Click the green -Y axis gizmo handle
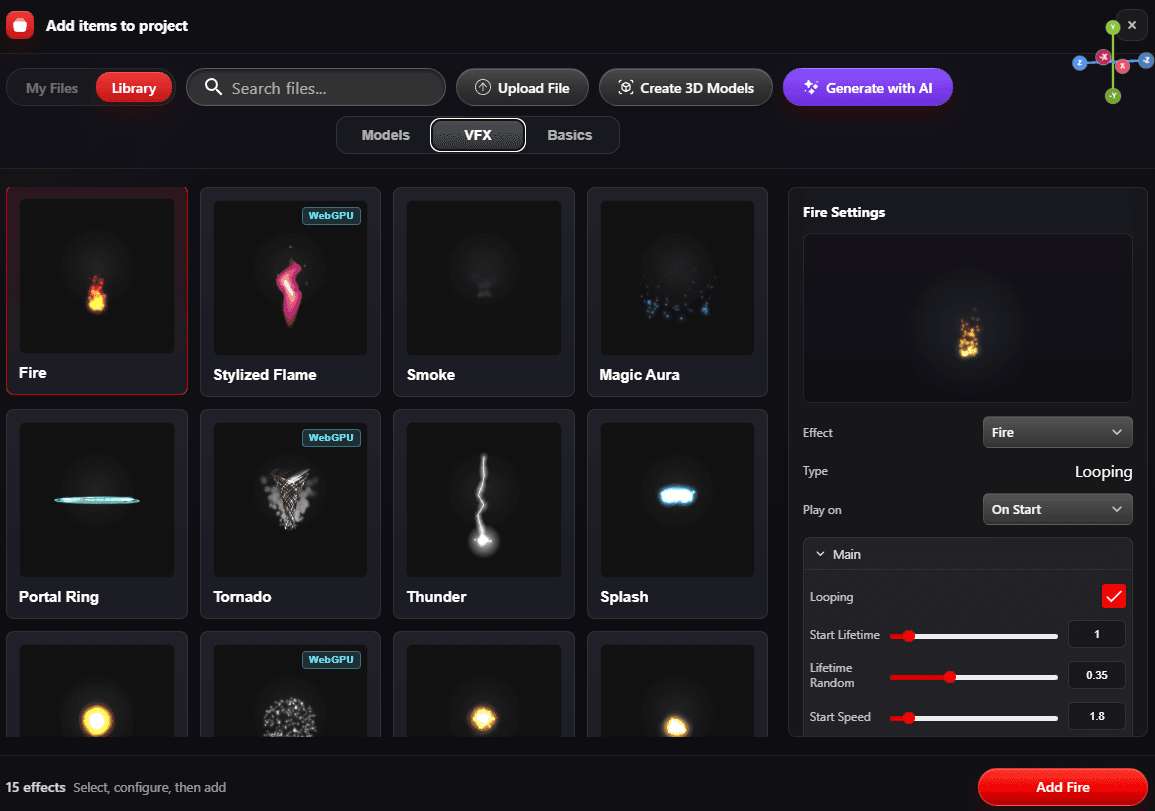This screenshot has width=1155, height=811. [1113, 96]
